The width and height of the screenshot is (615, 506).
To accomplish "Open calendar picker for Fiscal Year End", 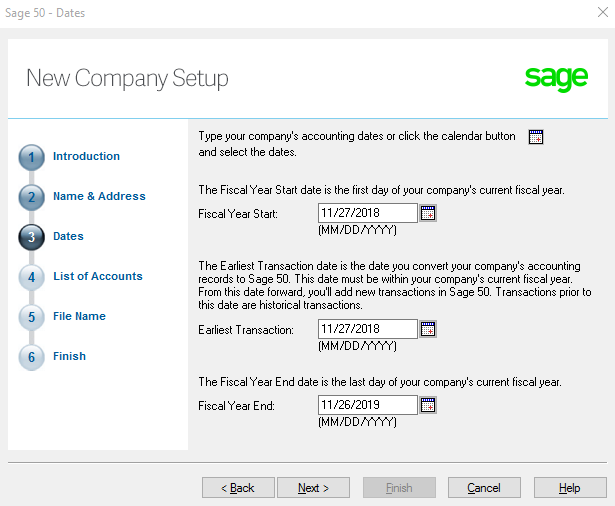I will (428, 405).
